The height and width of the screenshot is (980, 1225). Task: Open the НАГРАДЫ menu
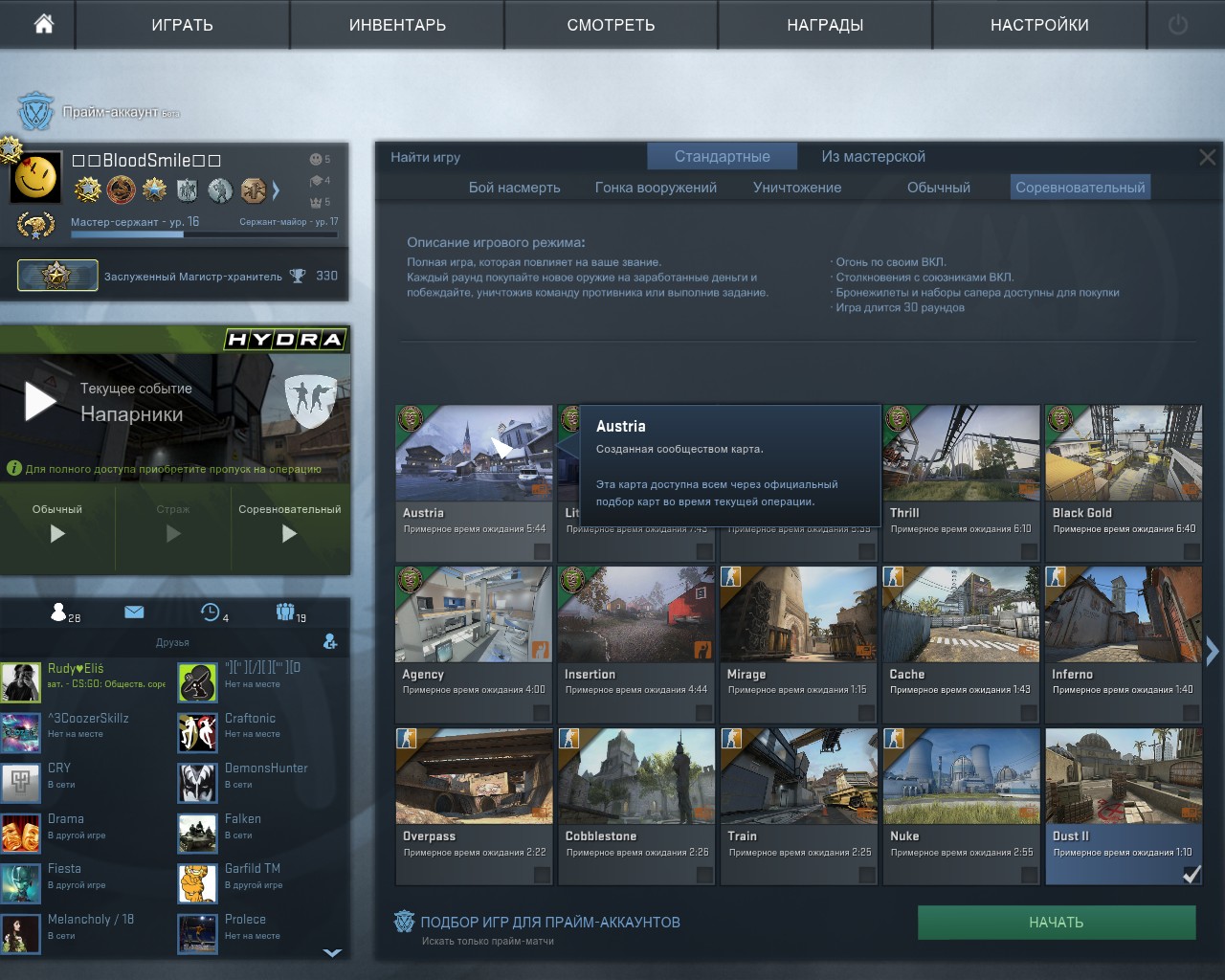[x=825, y=25]
